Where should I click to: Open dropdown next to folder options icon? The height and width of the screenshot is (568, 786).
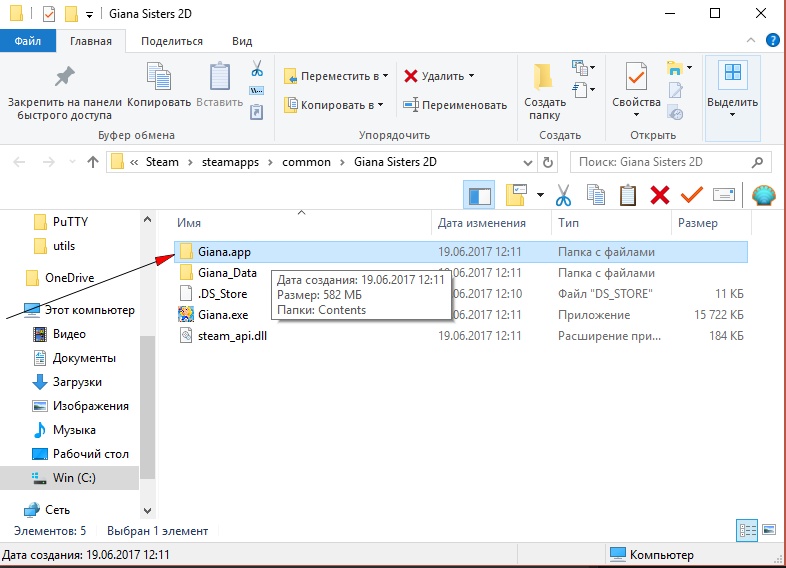point(540,195)
